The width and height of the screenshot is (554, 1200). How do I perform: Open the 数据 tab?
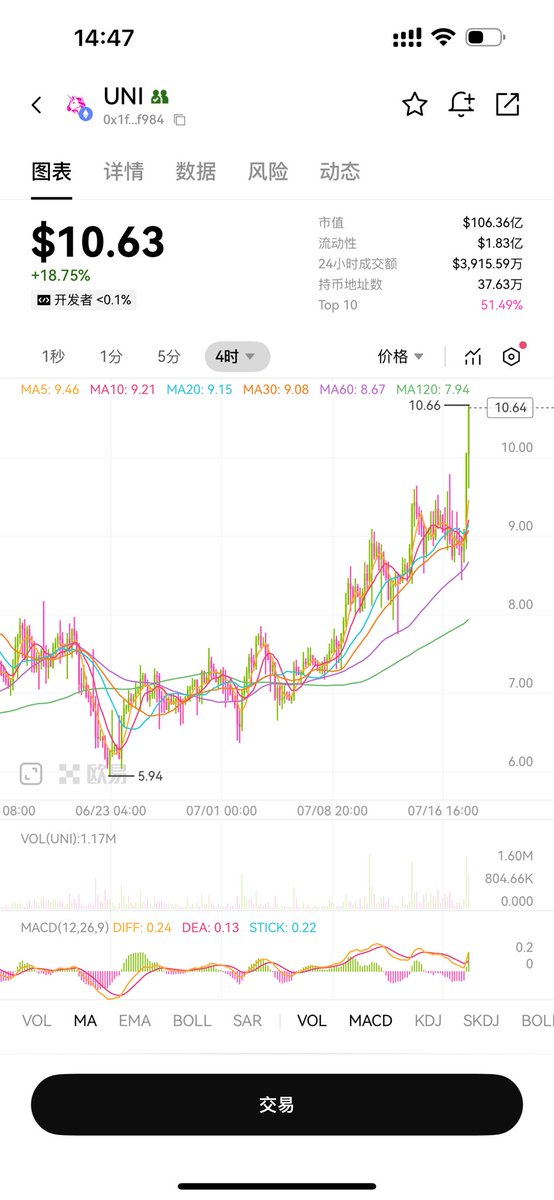195,171
